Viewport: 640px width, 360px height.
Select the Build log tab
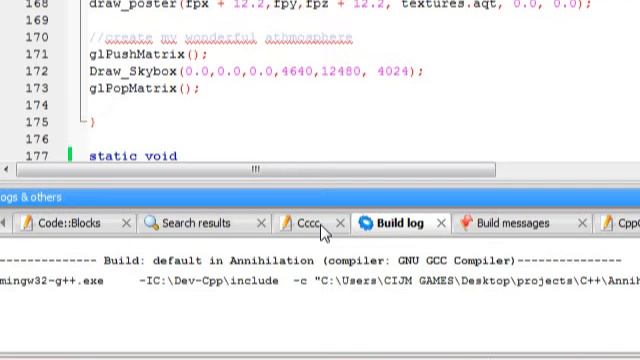click(x=400, y=223)
